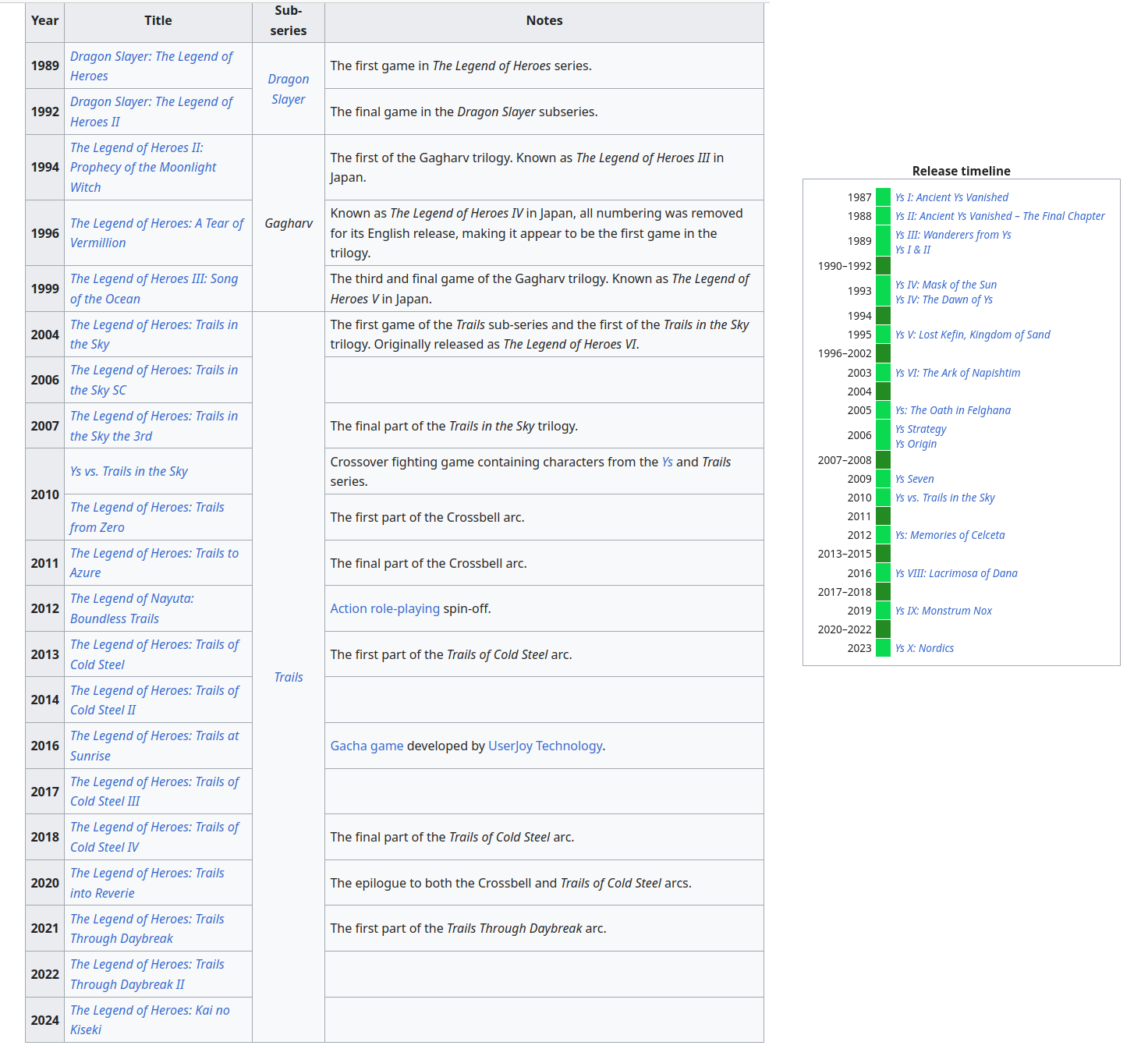Open Ys vs. Trails in the Sky timeline link
Viewport: 1148px width, 1049px height.
click(x=945, y=498)
